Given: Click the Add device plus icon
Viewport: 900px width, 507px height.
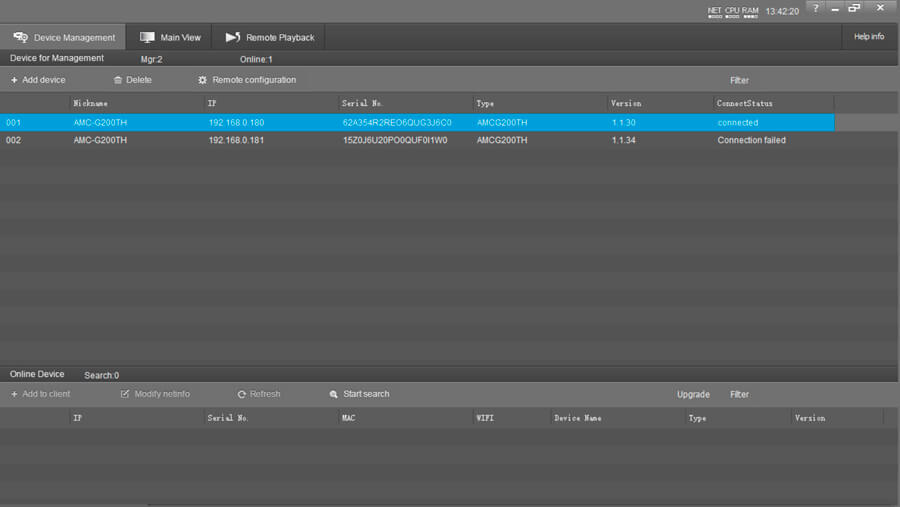Looking at the screenshot, I should [14, 80].
